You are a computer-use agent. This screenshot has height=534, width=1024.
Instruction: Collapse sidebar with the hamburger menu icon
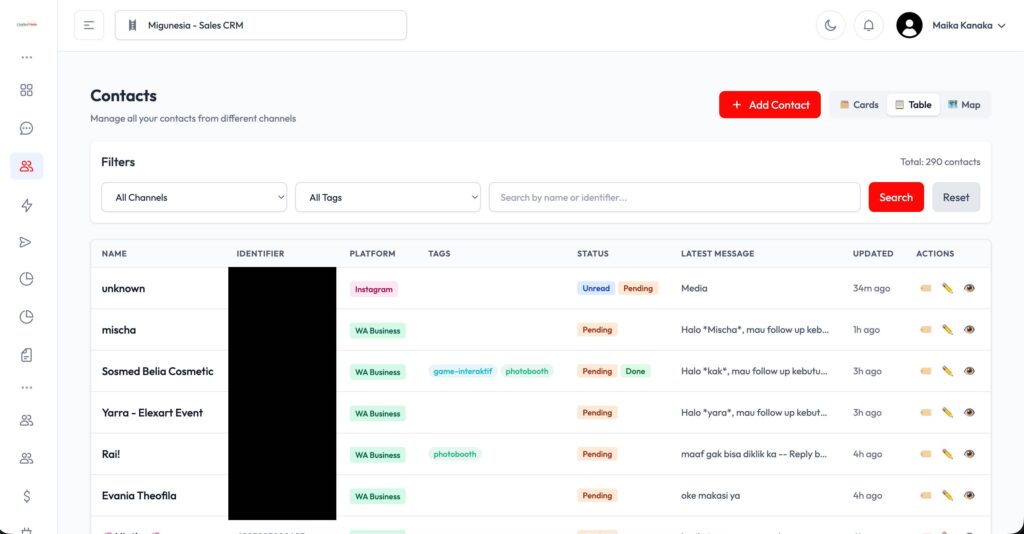89,25
